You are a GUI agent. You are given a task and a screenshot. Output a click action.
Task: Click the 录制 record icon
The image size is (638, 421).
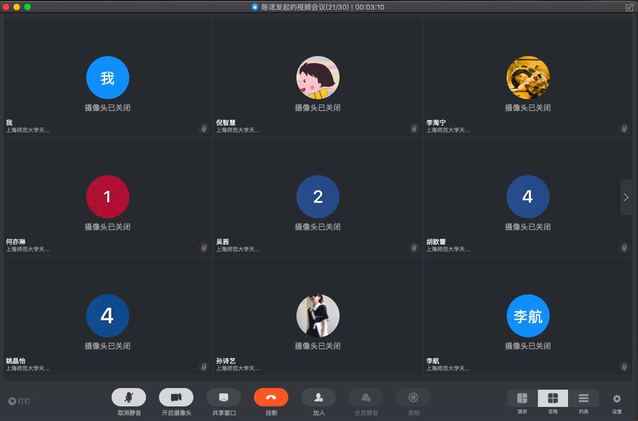click(x=413, y=398)
